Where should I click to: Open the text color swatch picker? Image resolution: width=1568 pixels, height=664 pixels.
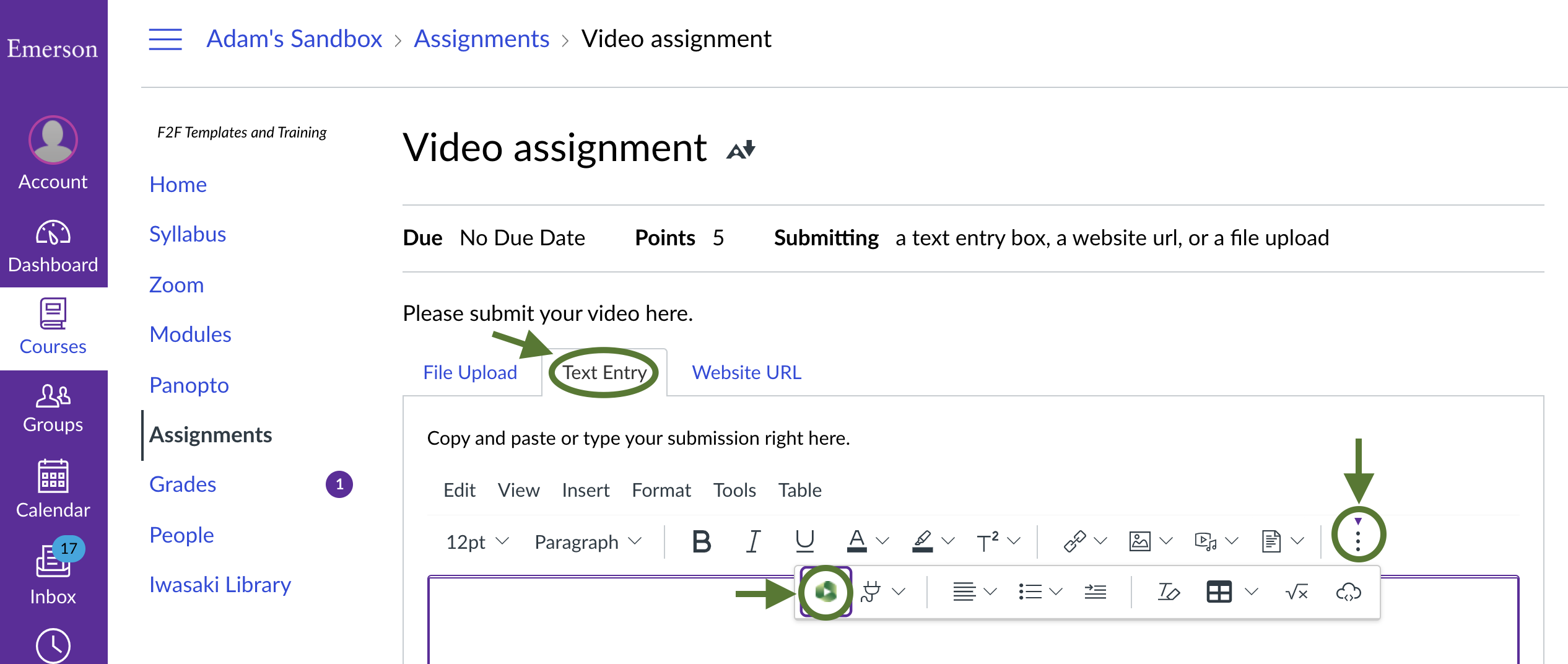856,541
